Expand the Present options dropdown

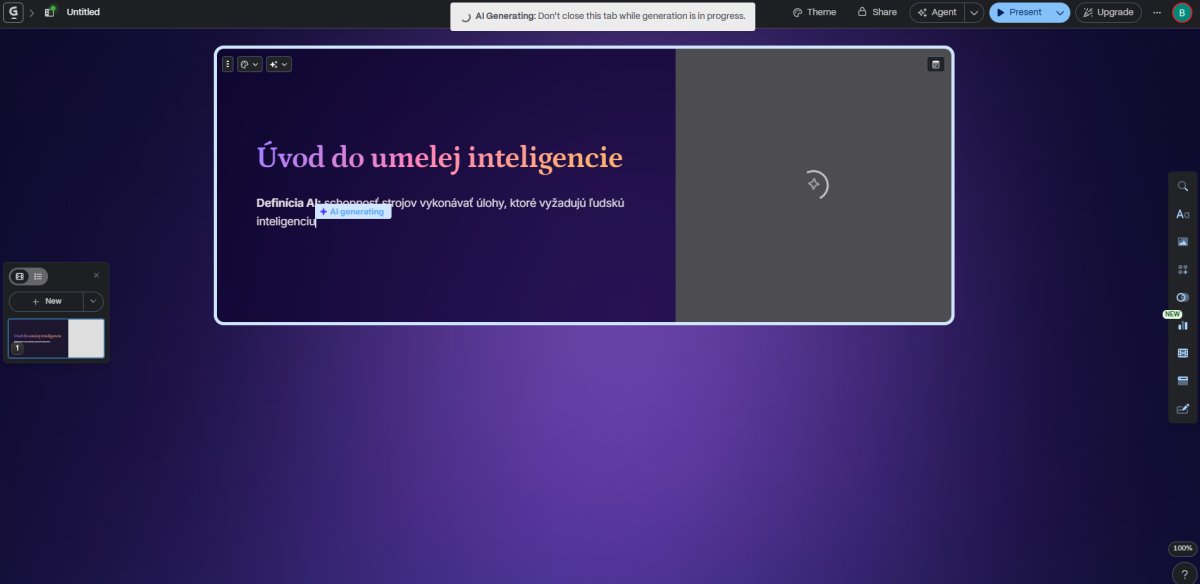pyautogui.click(x=1060, y=12)
